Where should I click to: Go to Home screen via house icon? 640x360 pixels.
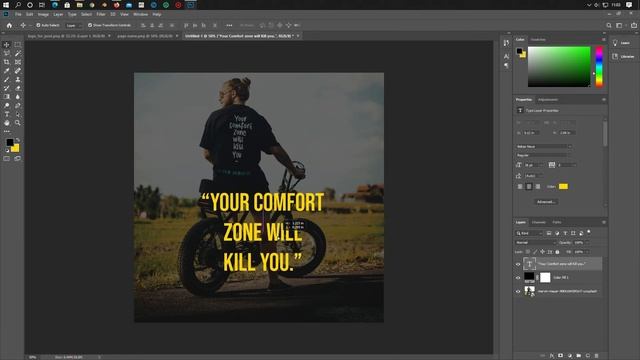[x=9, y=25]
